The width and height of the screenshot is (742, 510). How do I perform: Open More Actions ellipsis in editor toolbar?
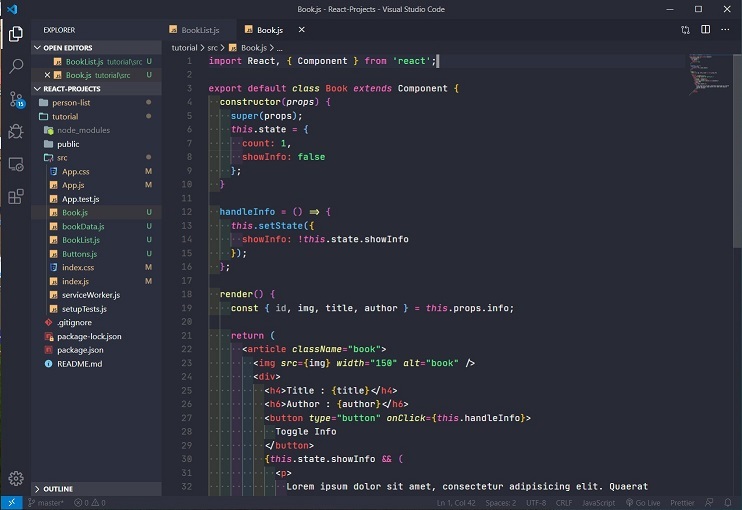725,30
